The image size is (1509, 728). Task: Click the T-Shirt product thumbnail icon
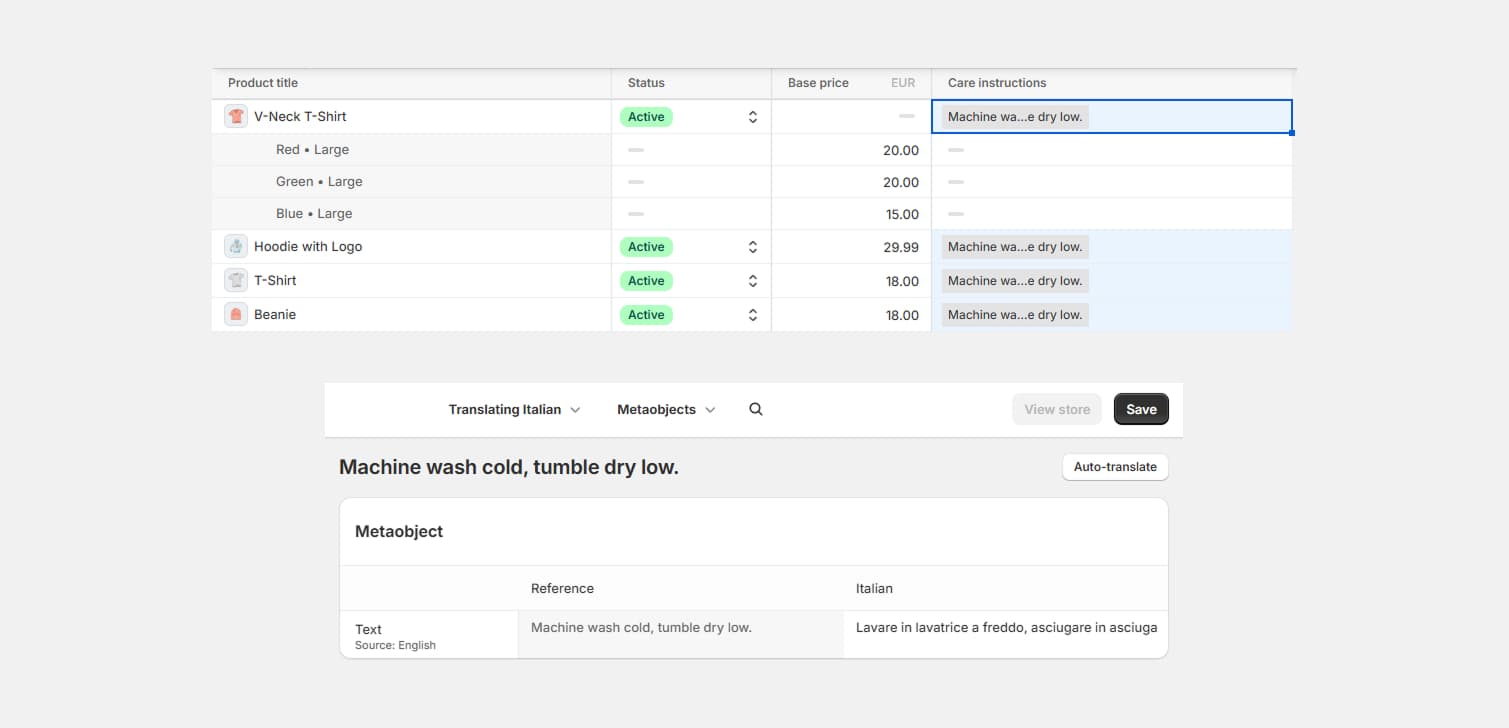coord(235,280)
